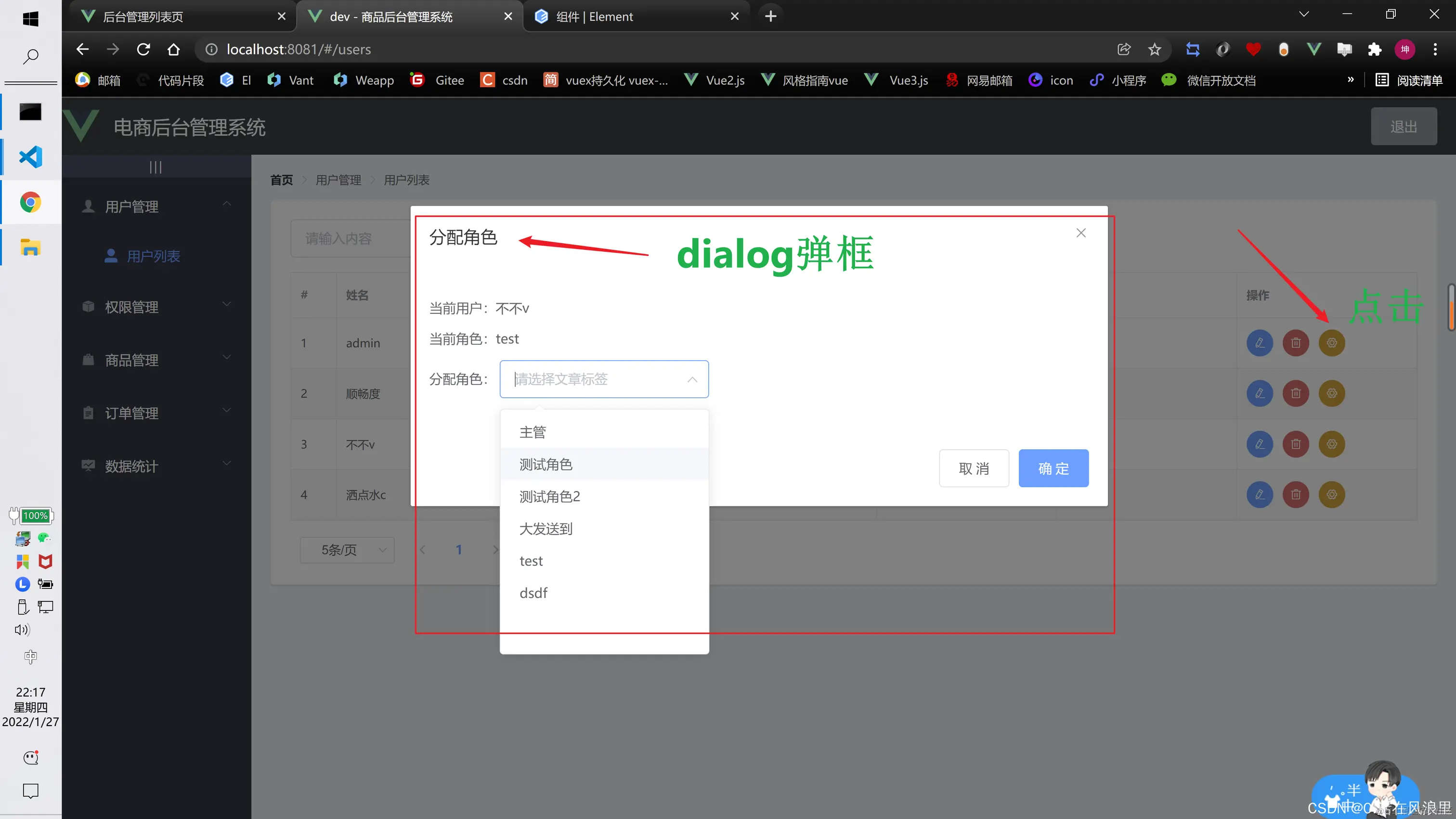The image size is (1456, 819).
Task: Open the Chrome extensions puzzle icon
Action: pos(1374,49)
